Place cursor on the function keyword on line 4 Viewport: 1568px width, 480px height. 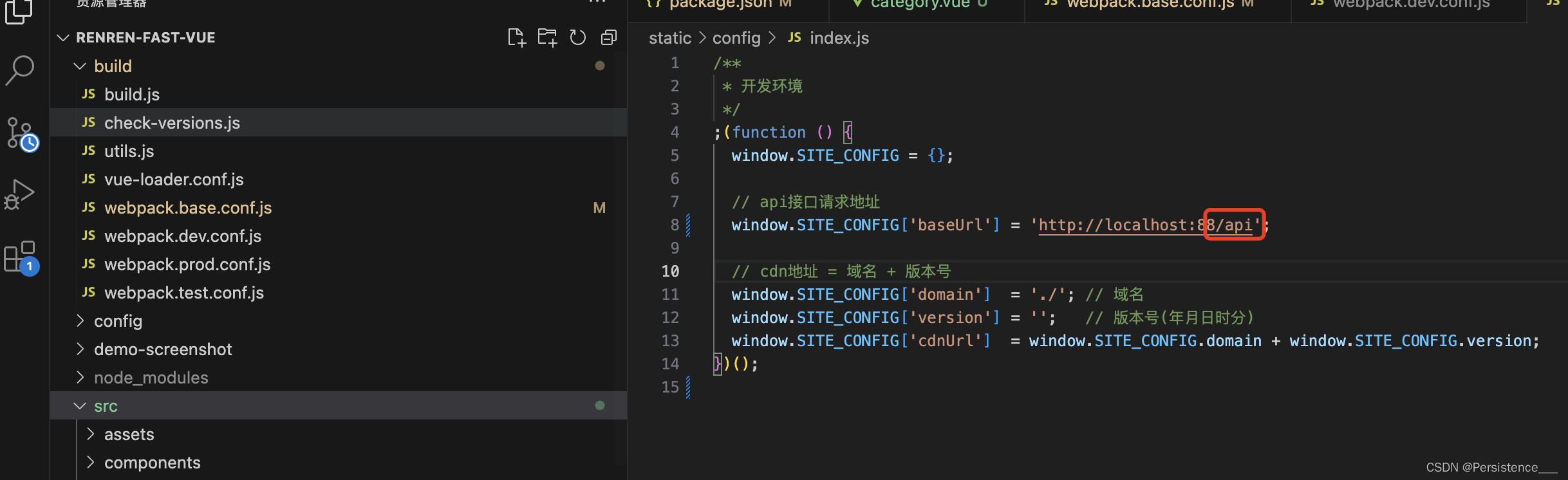pyautogui.click(x=769, y=133)
